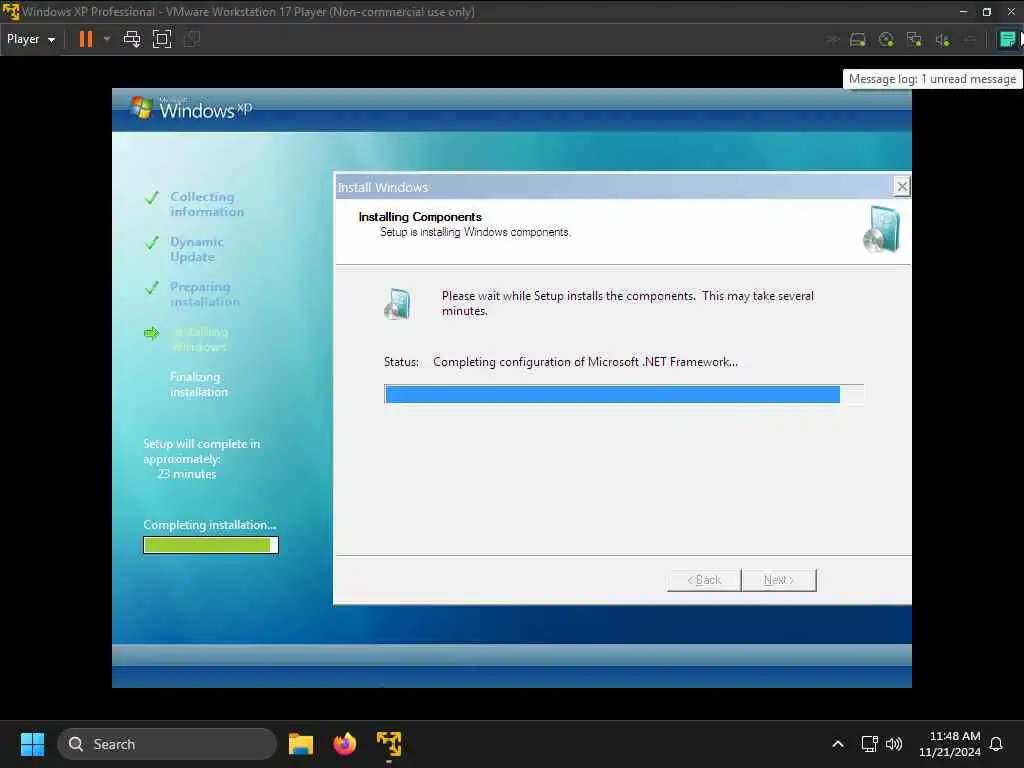This screenshot has height=768, width=1024.
Task: Minimize the VMware Player window
Action: click(x=963, y=11)
